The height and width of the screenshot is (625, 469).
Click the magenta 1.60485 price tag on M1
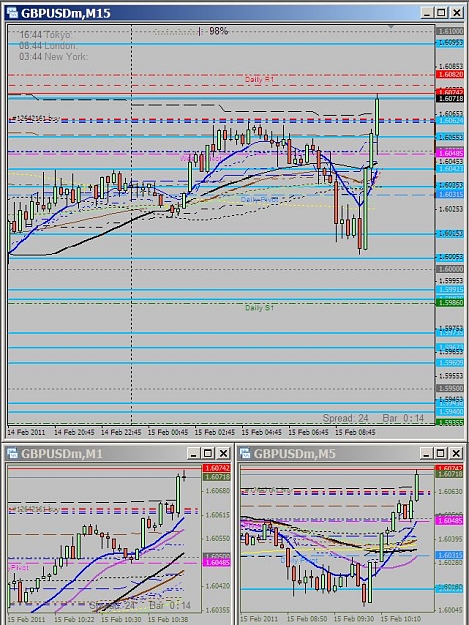[x=217, y=563]
